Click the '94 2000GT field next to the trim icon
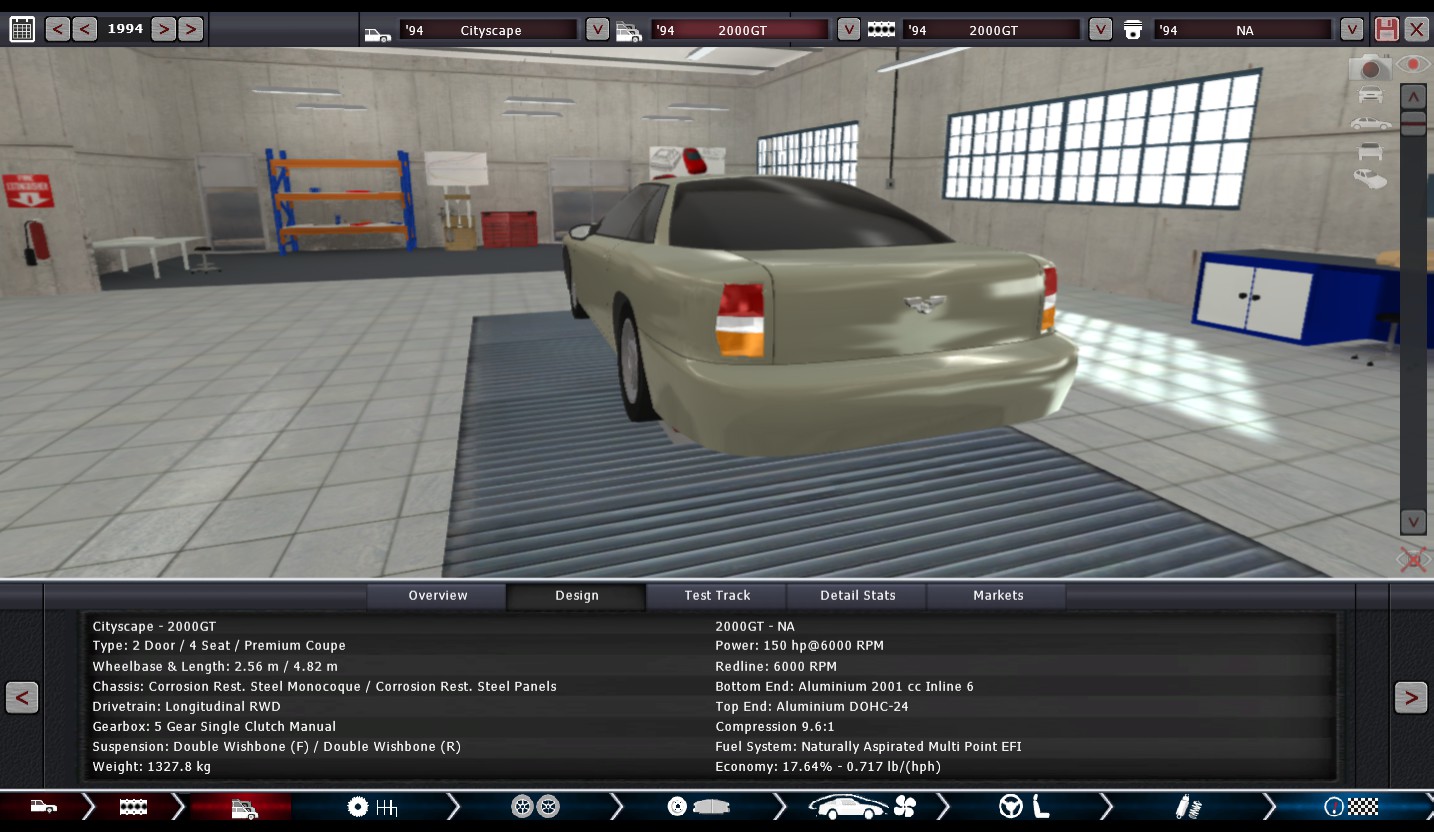The height and width of the screenshot is (832, 1434). click(741, 30)
